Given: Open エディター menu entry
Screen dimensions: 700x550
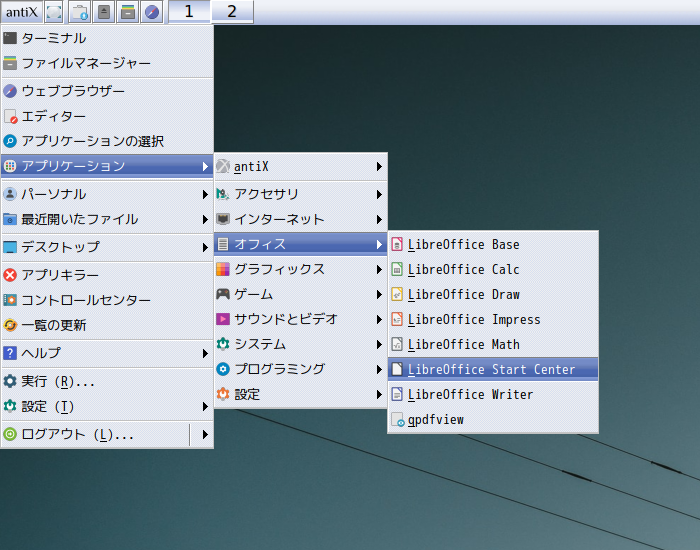Looking at the screenshot, I should [x=107, y=117].
